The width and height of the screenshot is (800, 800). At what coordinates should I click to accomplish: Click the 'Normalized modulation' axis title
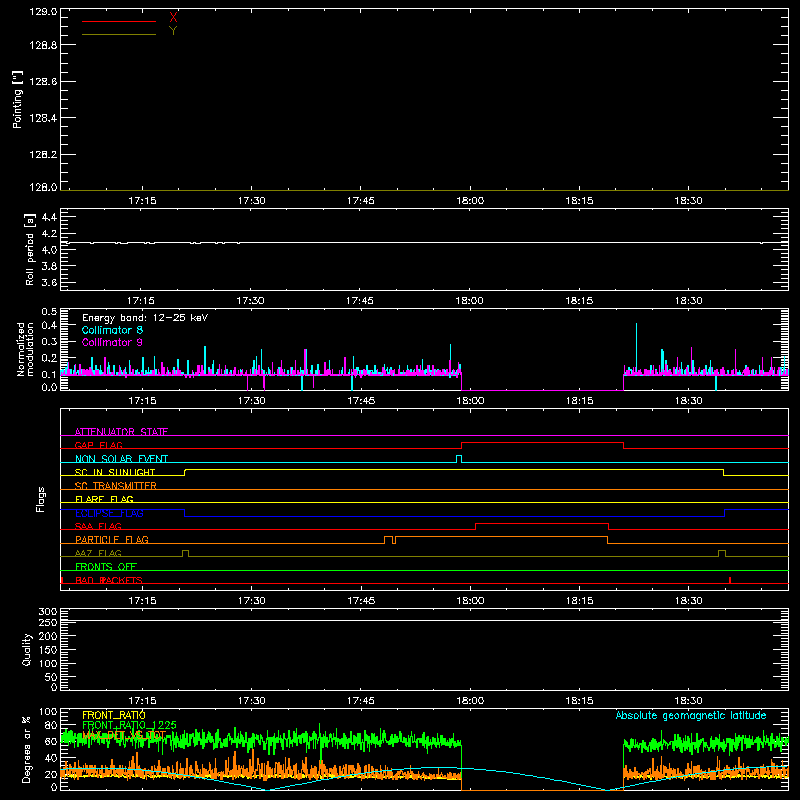24,349
